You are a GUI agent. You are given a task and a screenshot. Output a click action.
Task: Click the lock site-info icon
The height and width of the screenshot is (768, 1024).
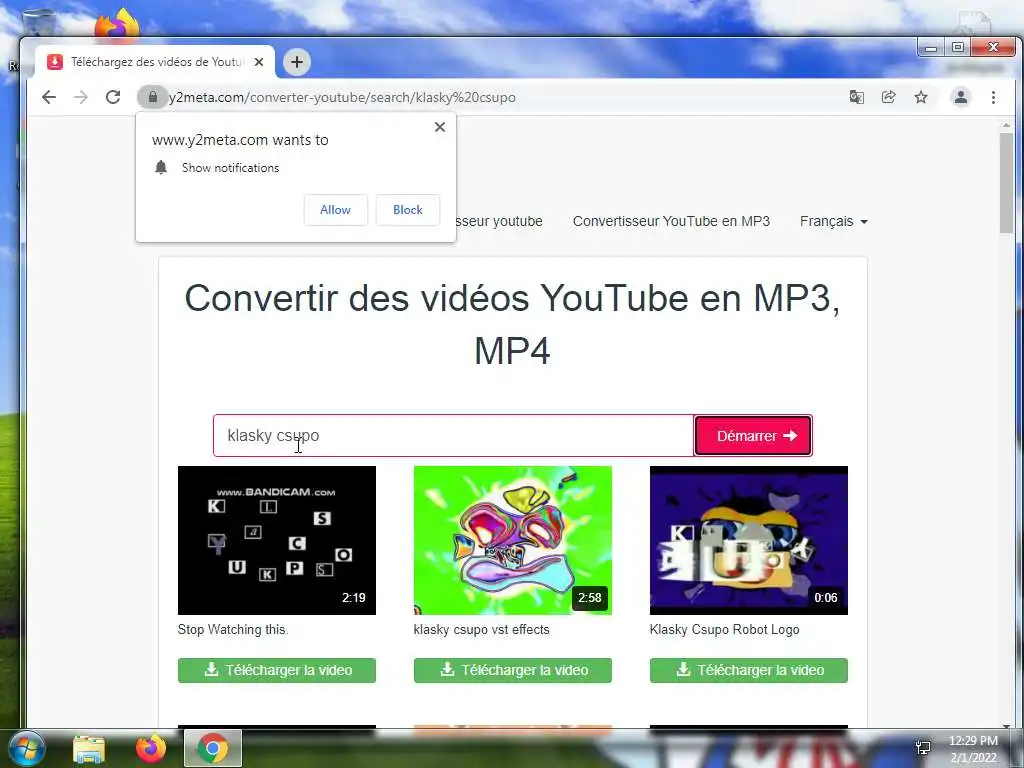(153, 97)
